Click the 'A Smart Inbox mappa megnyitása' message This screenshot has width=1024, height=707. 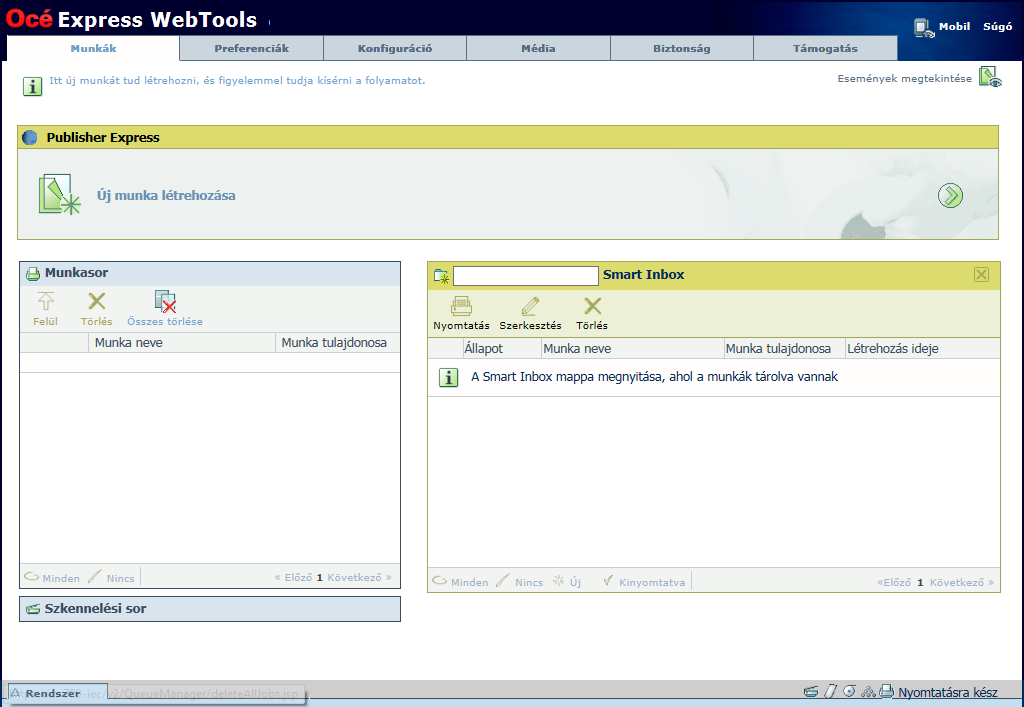tap(654, 377)
